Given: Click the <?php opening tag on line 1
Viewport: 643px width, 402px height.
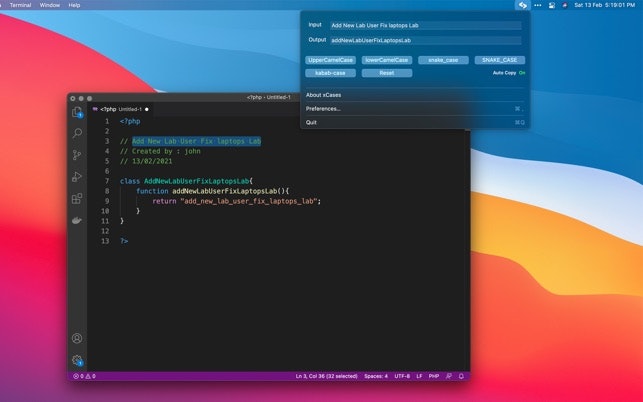Looking at the screenshot, I should click(x=130, y=121).
